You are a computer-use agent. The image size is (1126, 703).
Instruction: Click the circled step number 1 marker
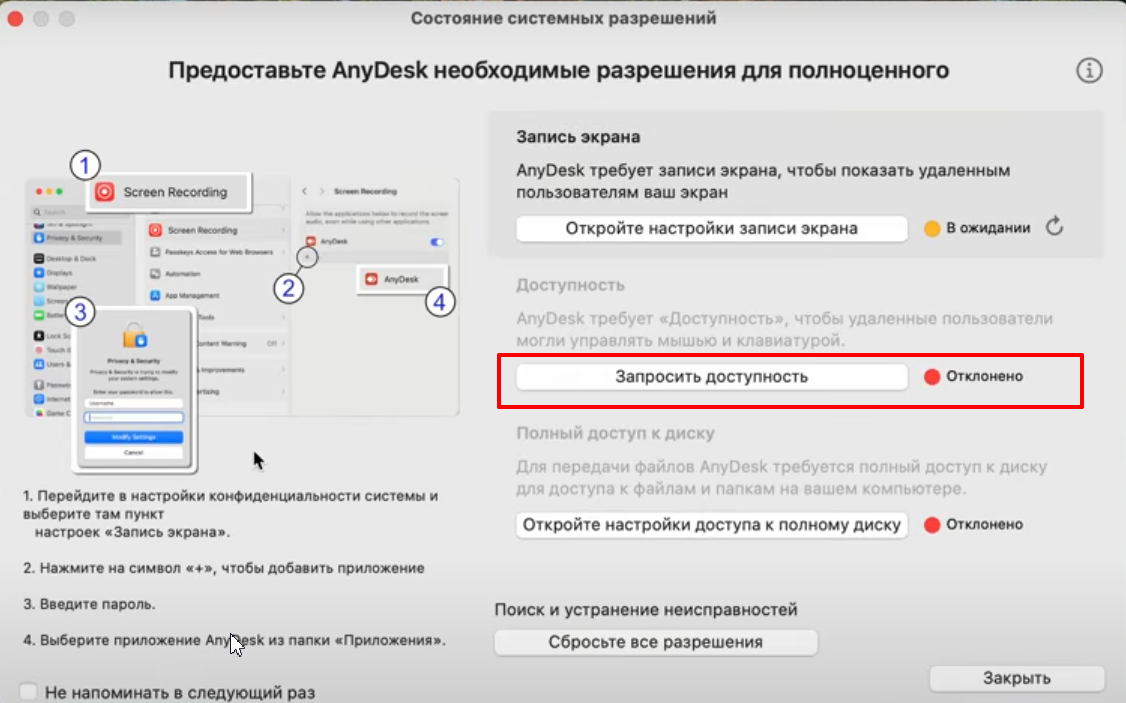pos(86,164)
